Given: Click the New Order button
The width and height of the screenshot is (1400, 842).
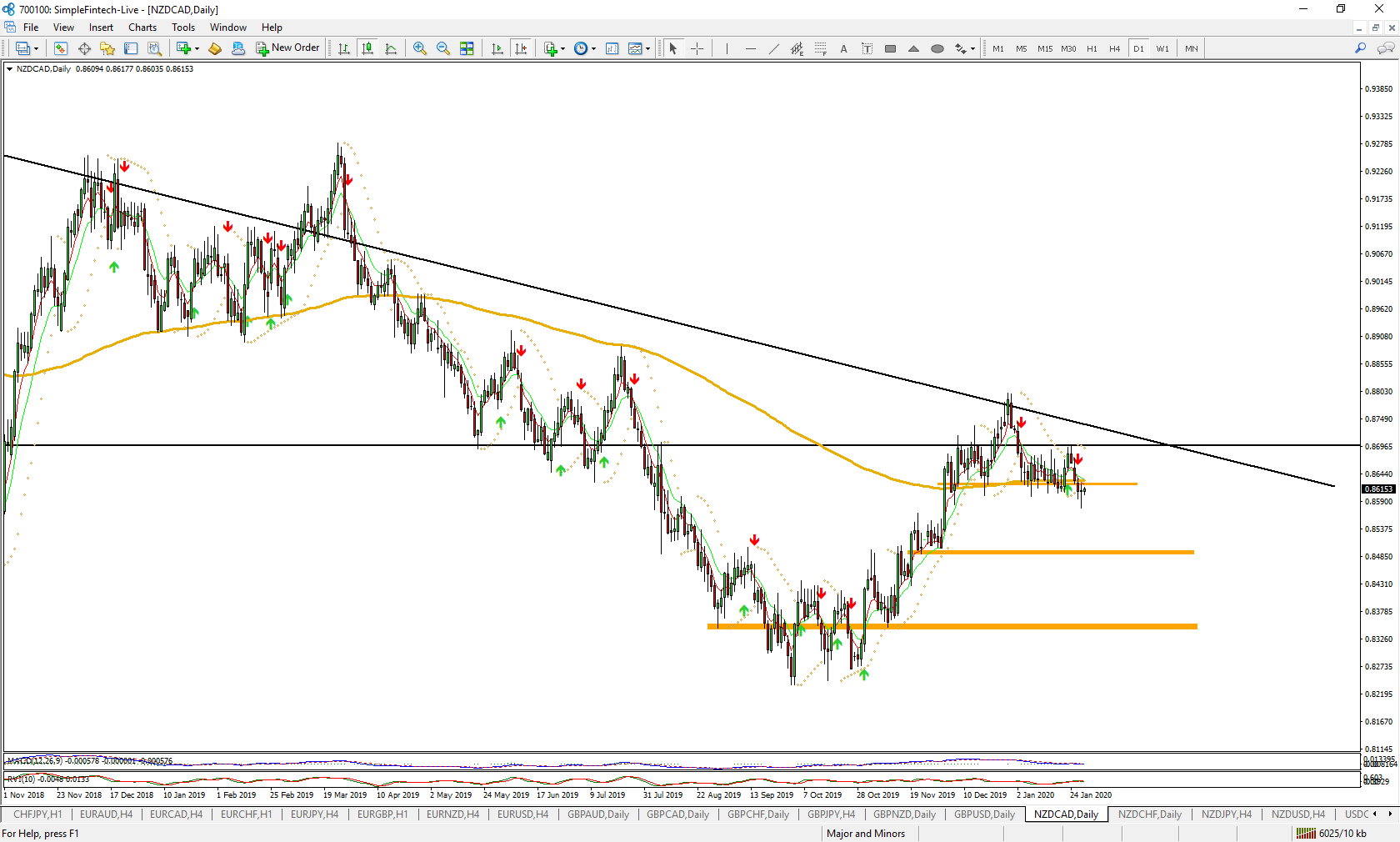Looking at the screenshot, I should 287,48.
